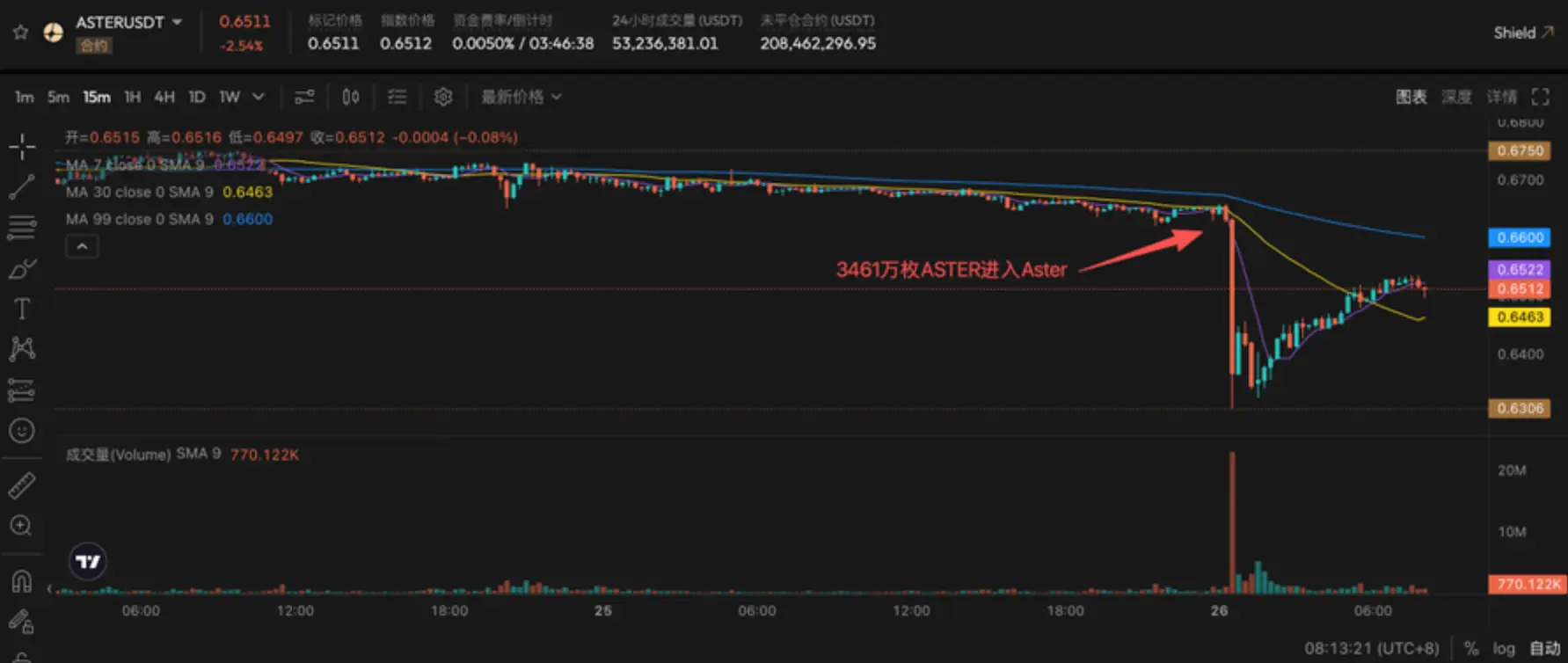Image resolution: width=1568 pixels, height=663 pixels.
Task: Click the TradingView logo
Action: 88,561
